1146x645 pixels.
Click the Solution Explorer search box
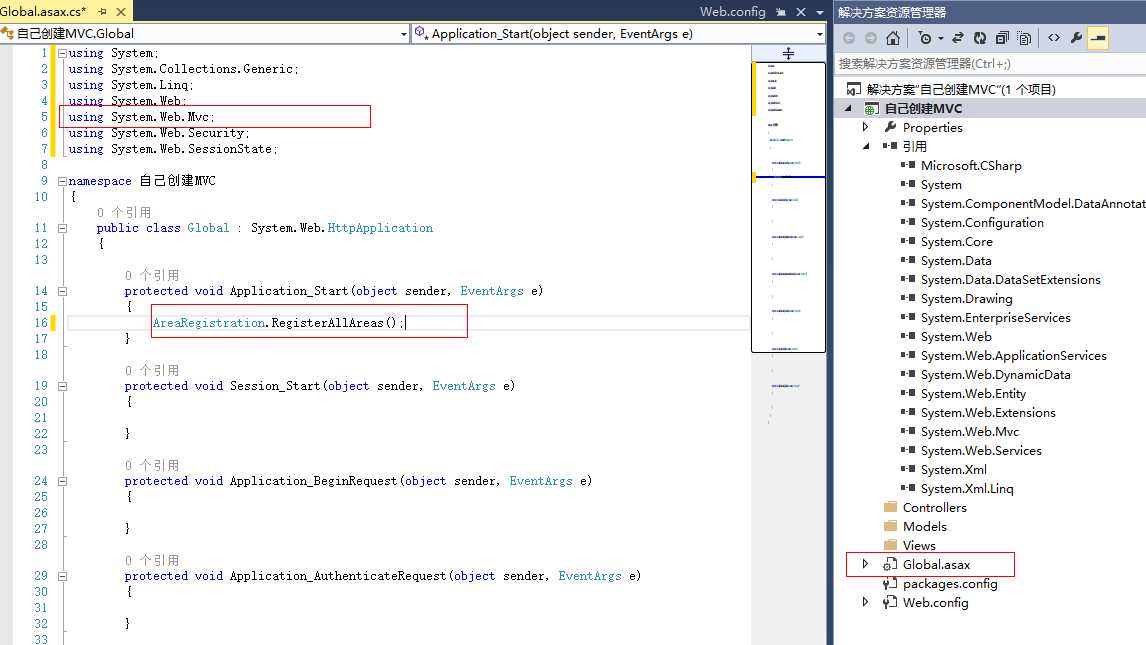pyautogui.click(x=990, y=64)
